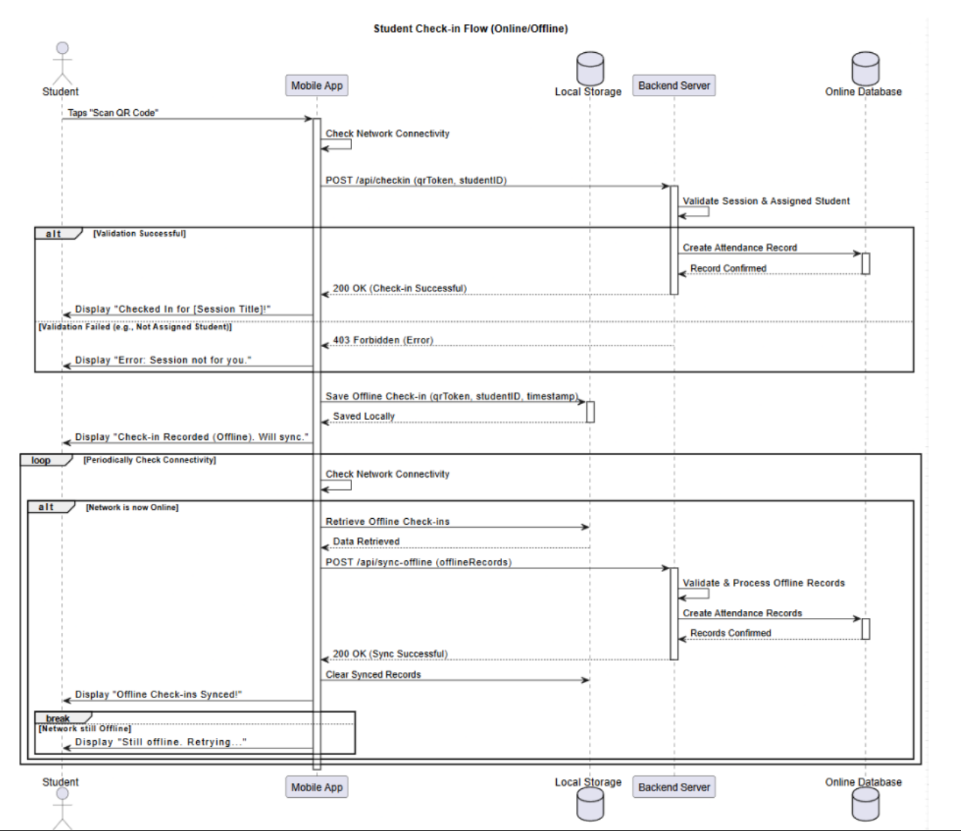
Task: Click '200 OK (Check-in Successful)' response
Action: [400, 288]
